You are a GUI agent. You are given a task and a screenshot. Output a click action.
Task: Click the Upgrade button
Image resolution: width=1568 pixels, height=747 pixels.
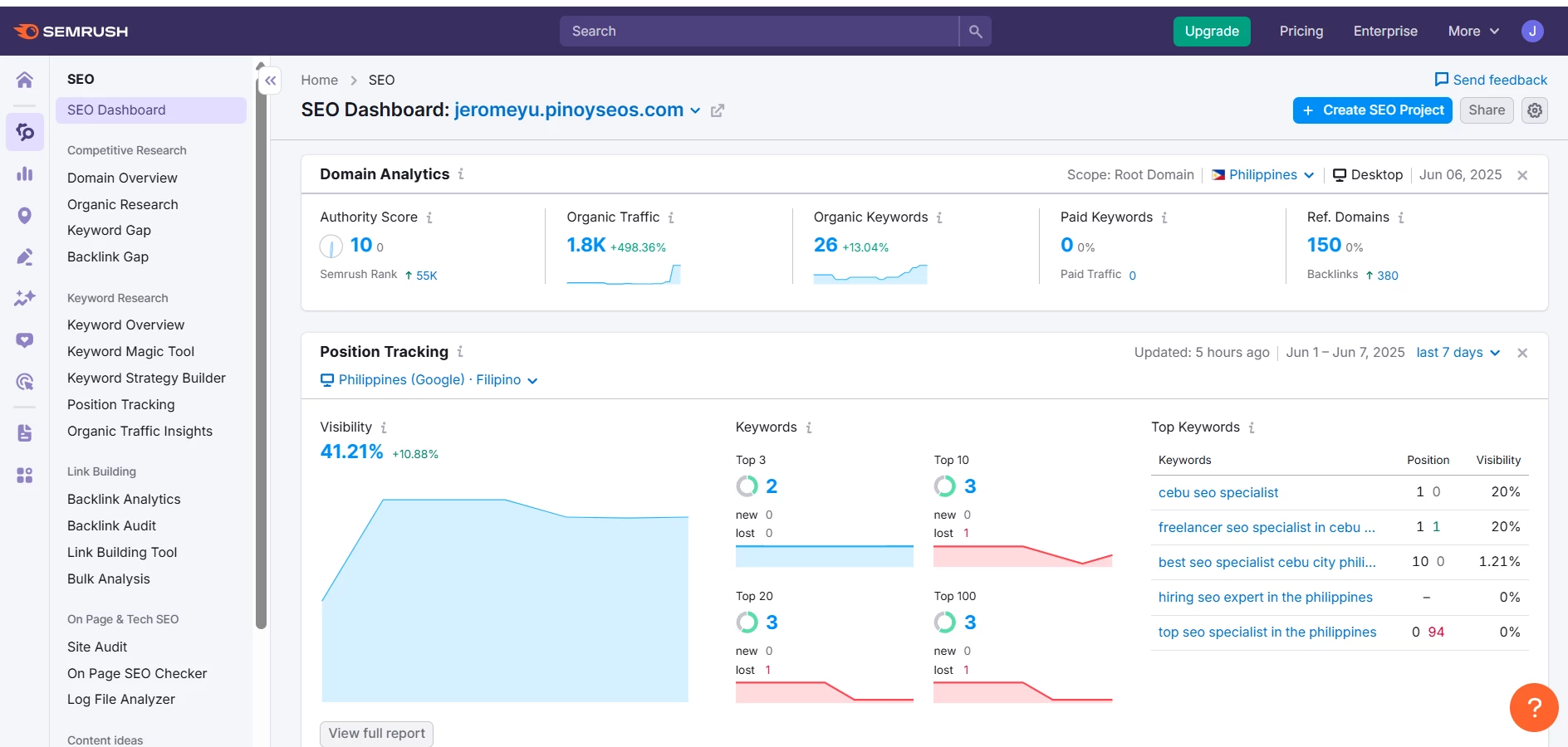(x=1212, y=32)
